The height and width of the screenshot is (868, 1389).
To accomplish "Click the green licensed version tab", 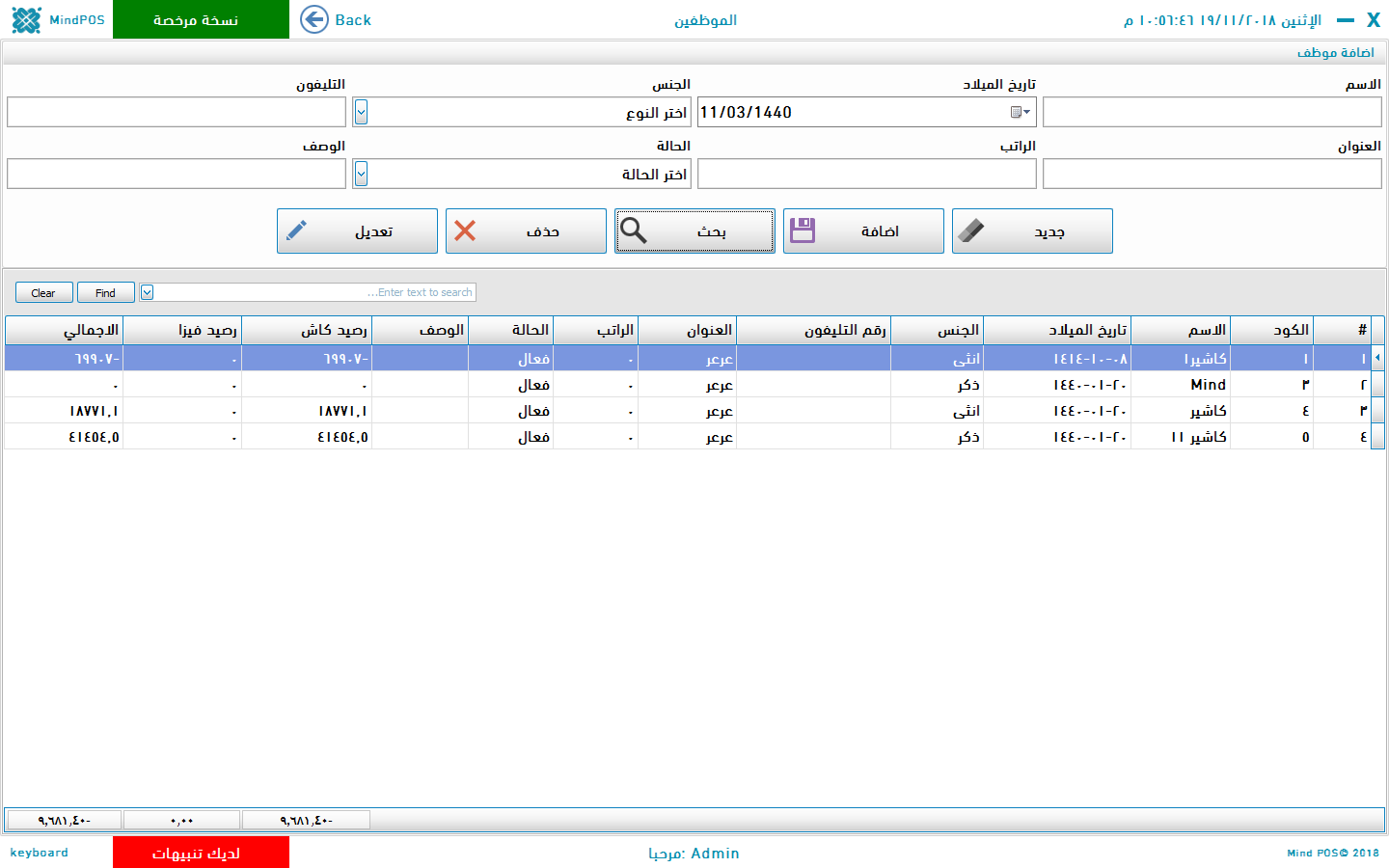I will click(201, 19).
